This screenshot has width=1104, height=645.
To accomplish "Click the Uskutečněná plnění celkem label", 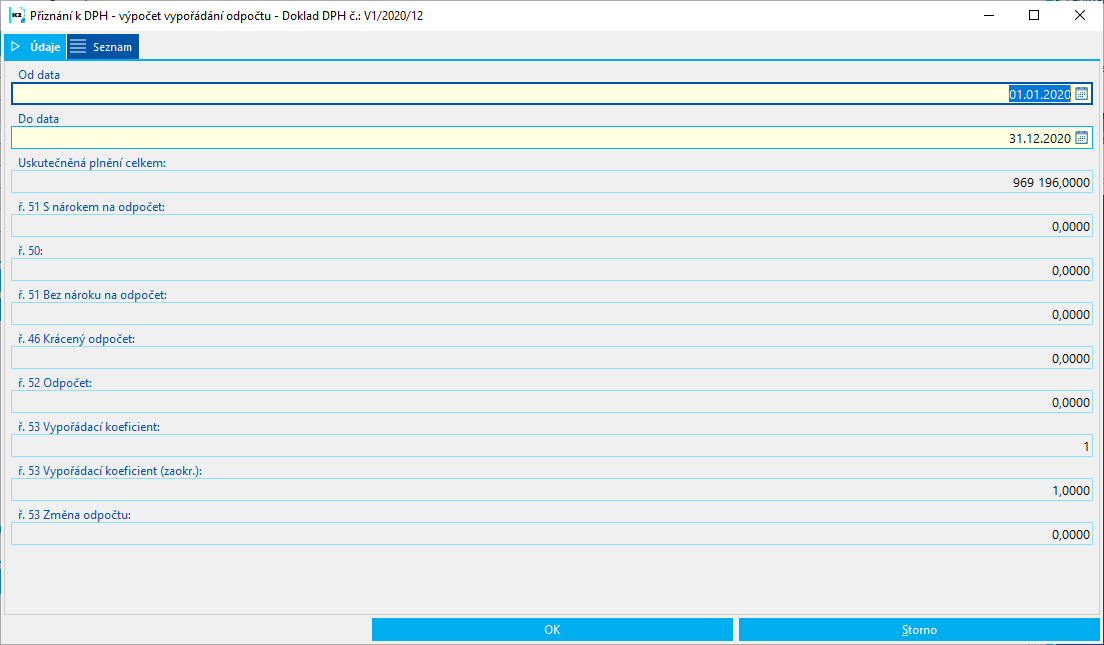I will pos(92,163).
